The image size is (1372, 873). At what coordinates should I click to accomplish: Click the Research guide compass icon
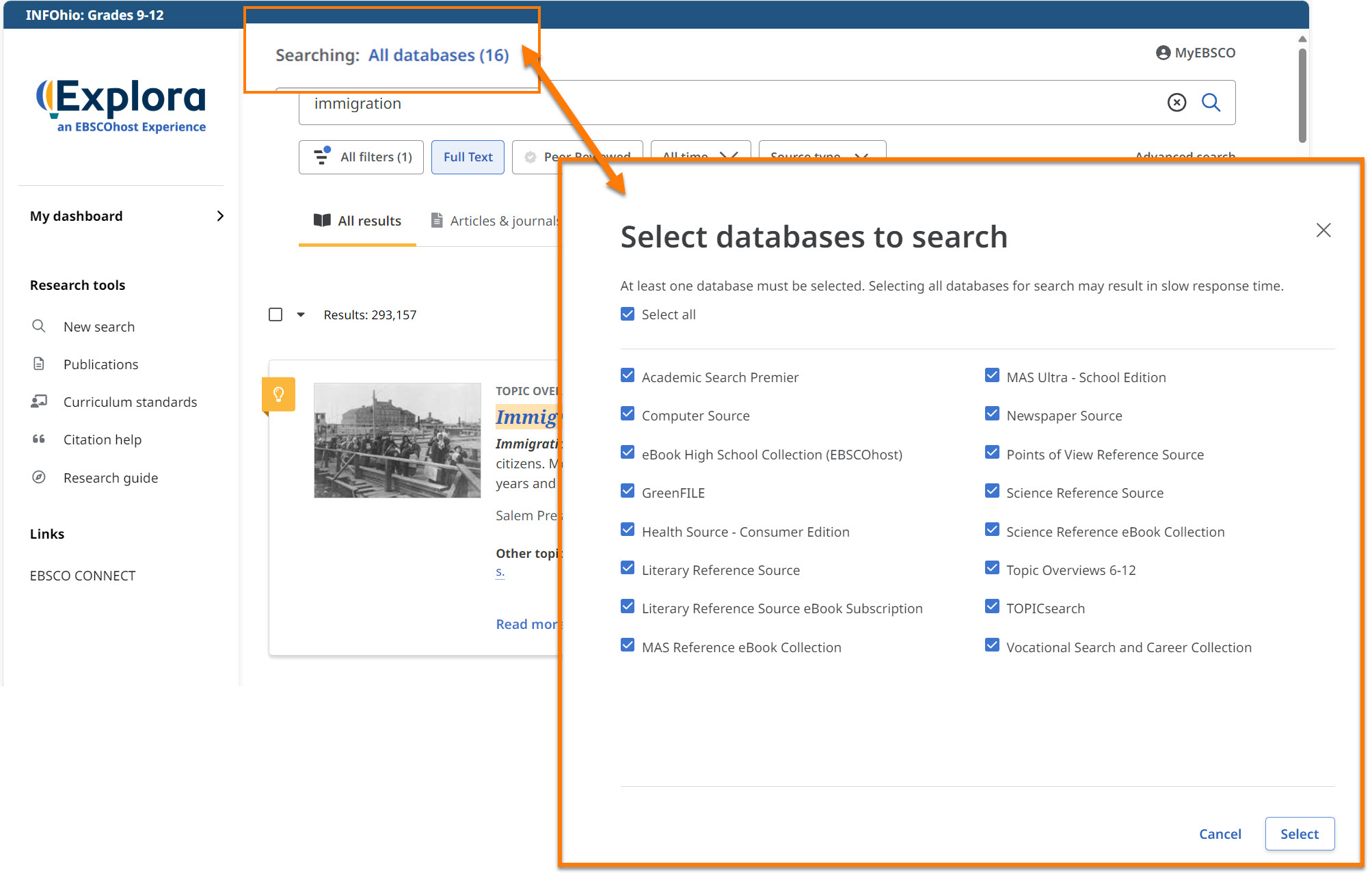[39, 477]
